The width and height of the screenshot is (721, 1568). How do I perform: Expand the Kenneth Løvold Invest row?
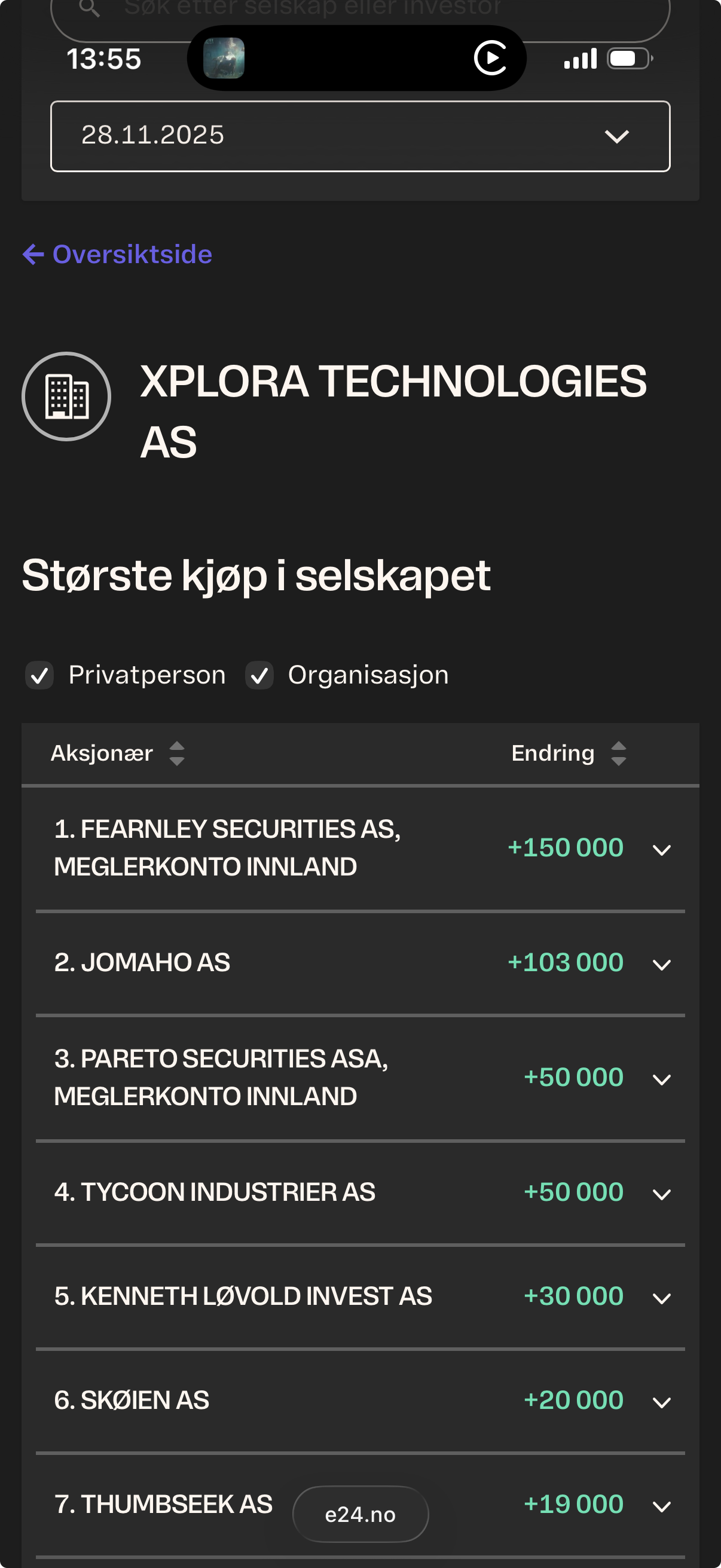tap(661, 1298)
